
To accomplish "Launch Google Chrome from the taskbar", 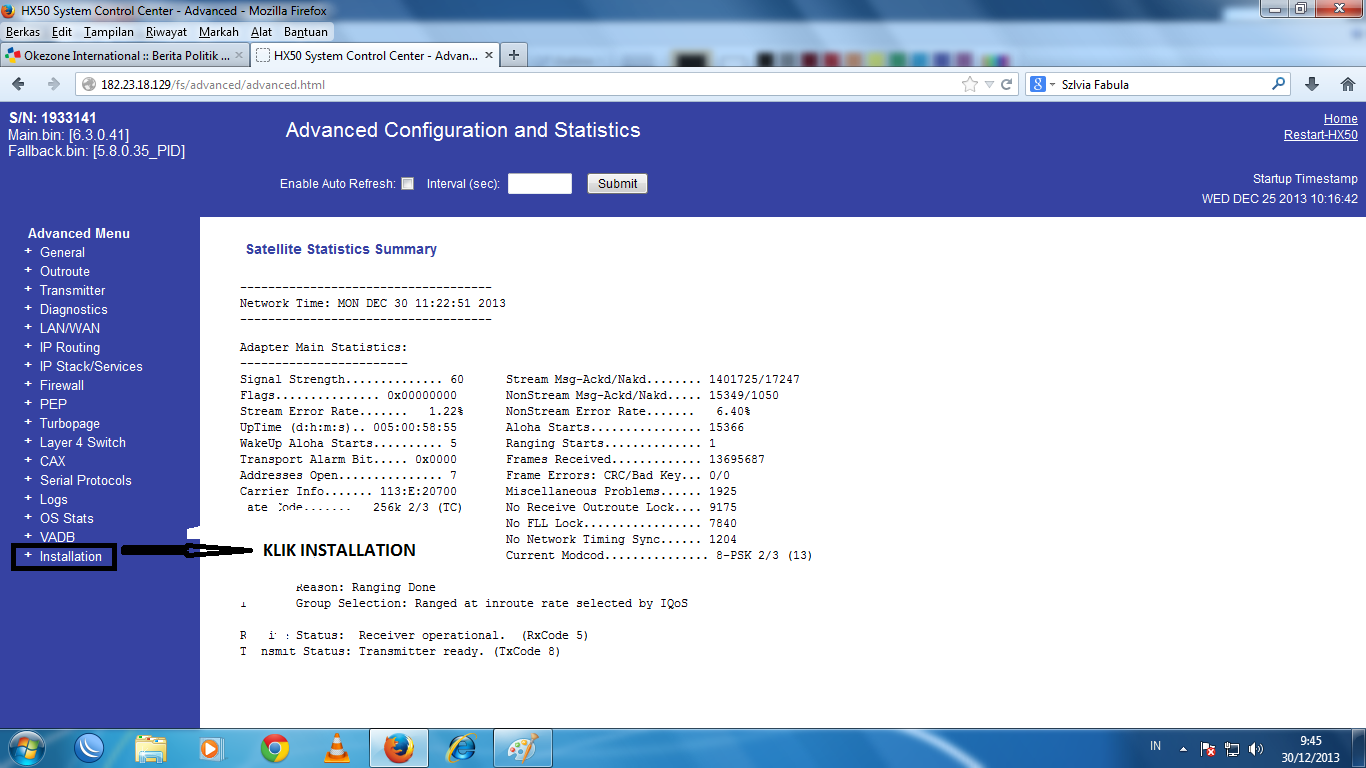I will (273, 747).
